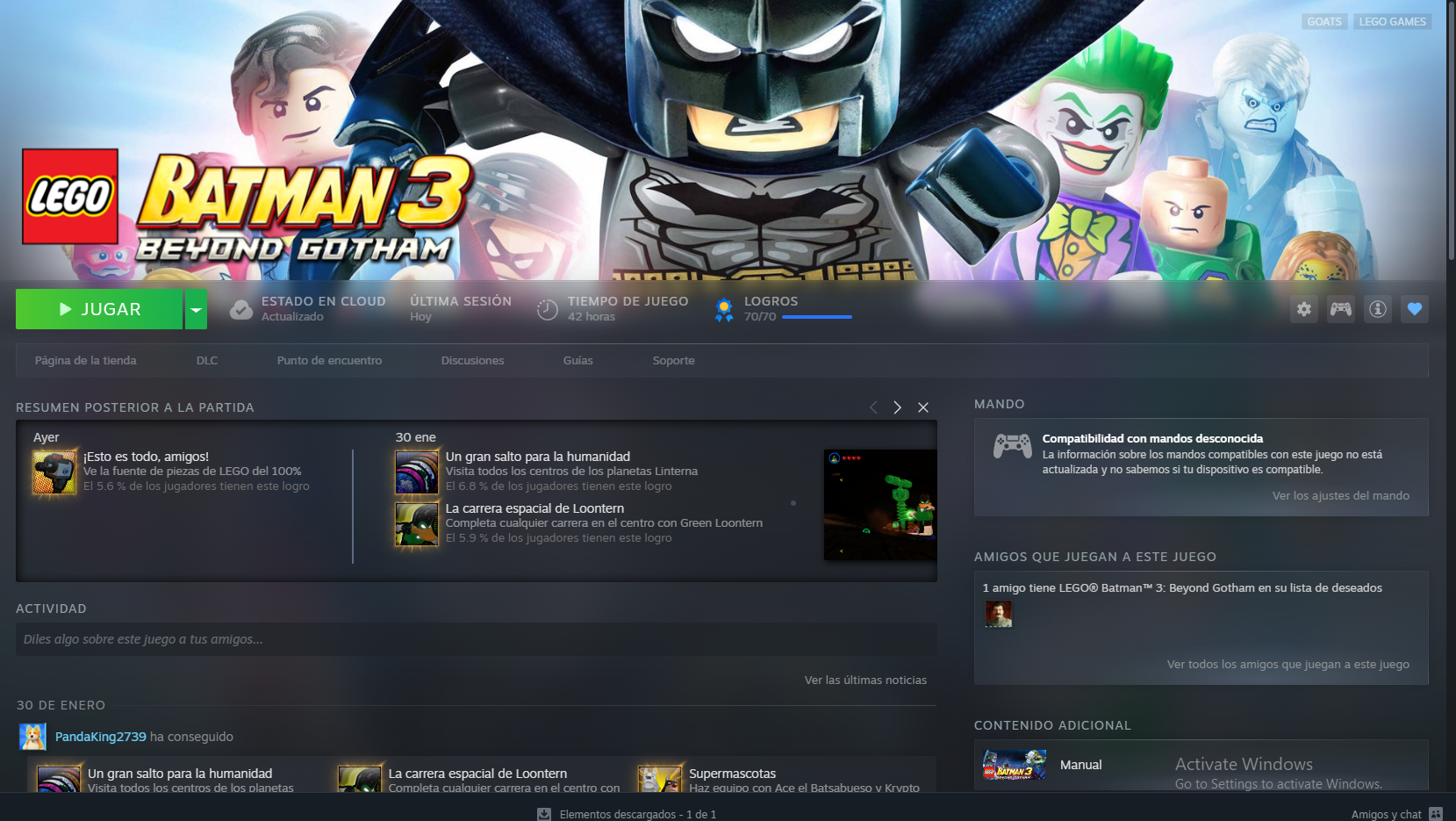This screenshot has height=821, width=1456.
Task: Show game info icon
Action: (1378, 309)
